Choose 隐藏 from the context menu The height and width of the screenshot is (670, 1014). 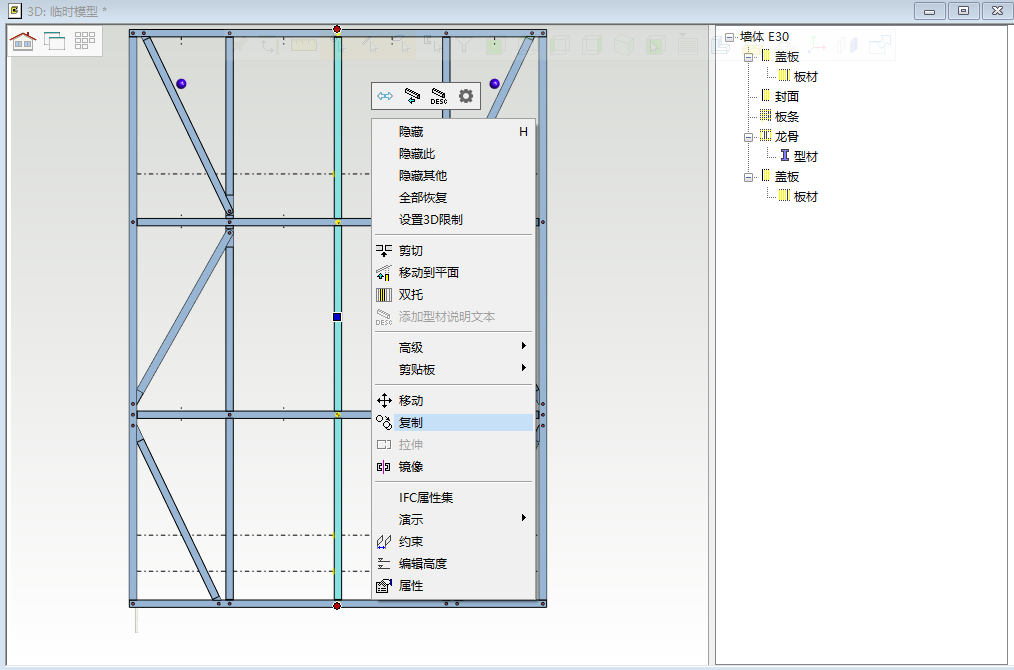(x=453, y=132)
